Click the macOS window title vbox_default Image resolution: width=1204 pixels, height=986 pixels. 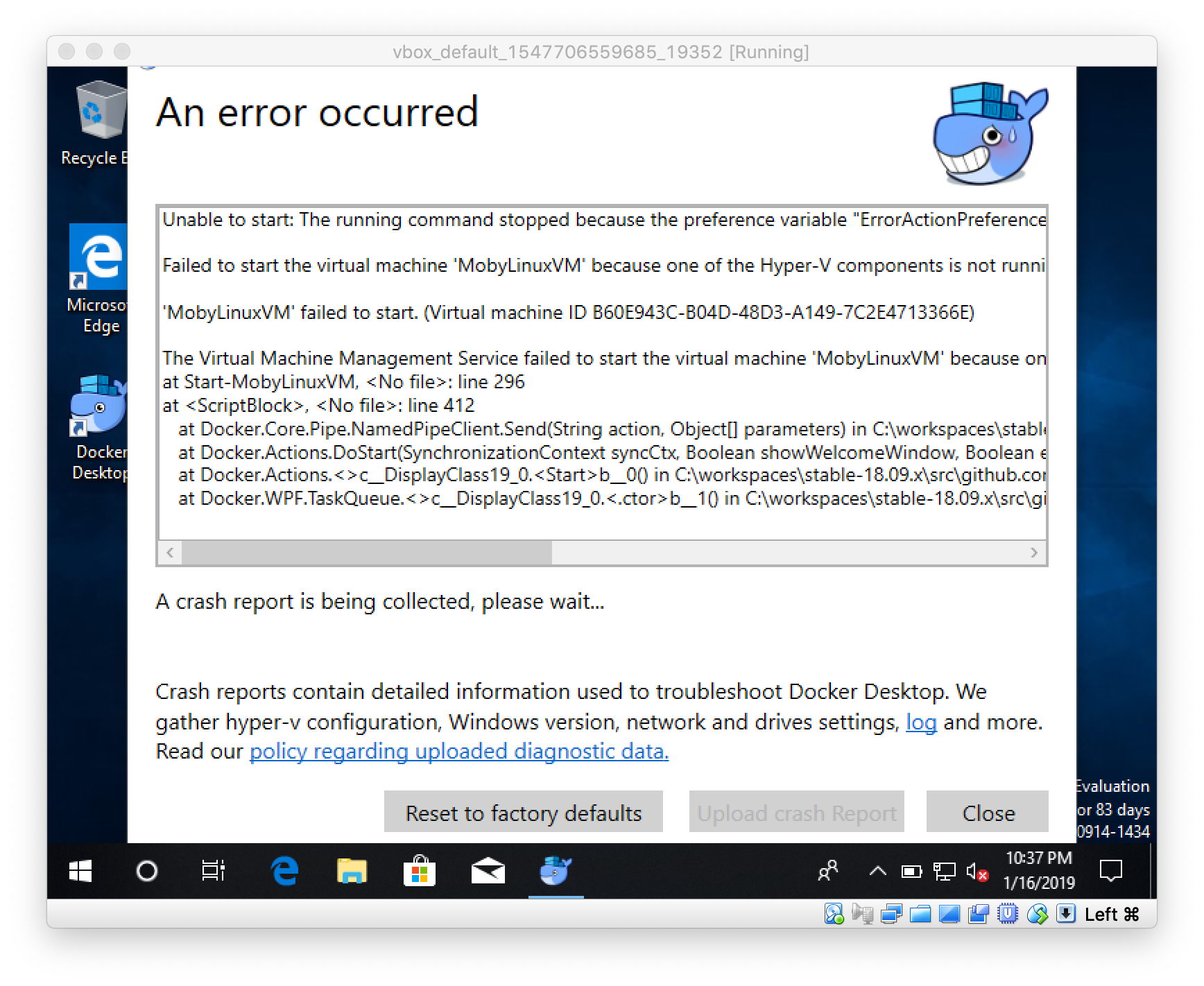601,52
